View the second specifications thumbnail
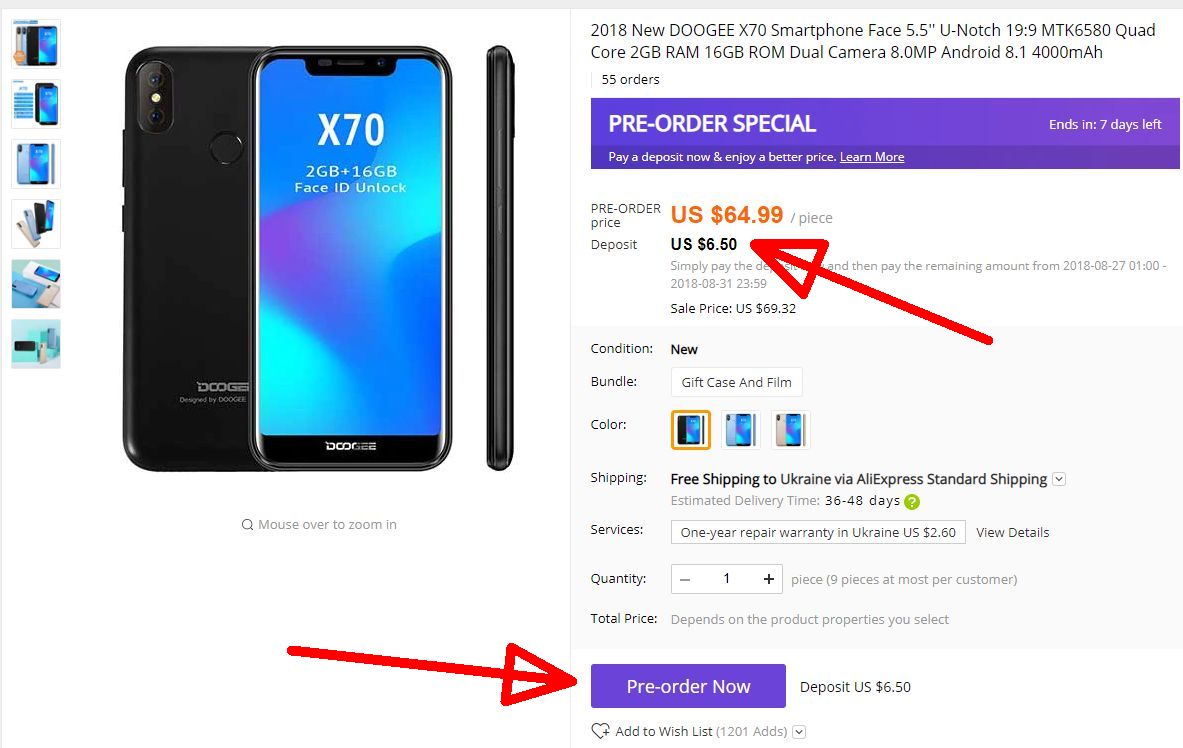The image size is (1183, 748). tap(35, 103)
